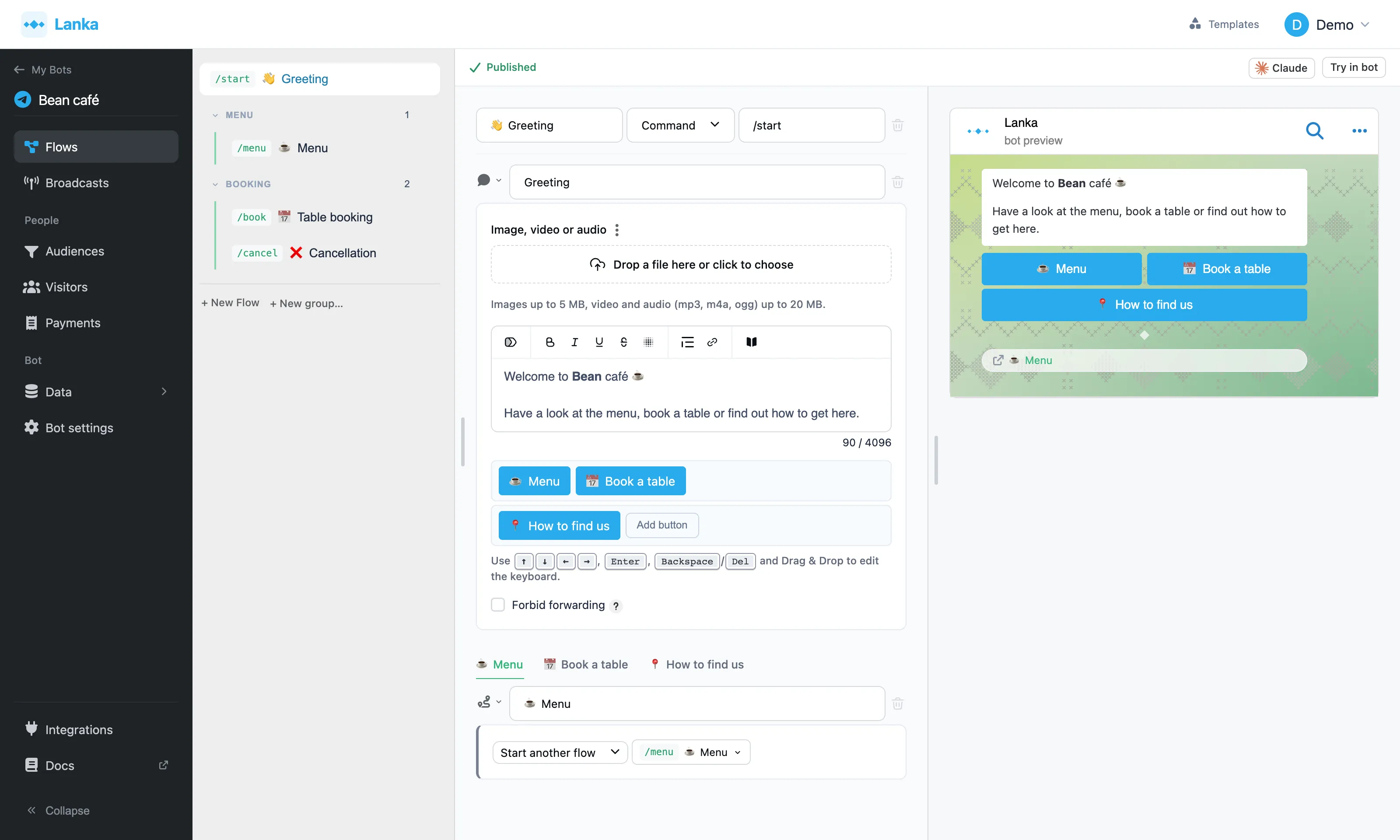Apply strikethrough formatting in message editor
The width and height of the screenshot is (1400, 840).
(623, 342)
